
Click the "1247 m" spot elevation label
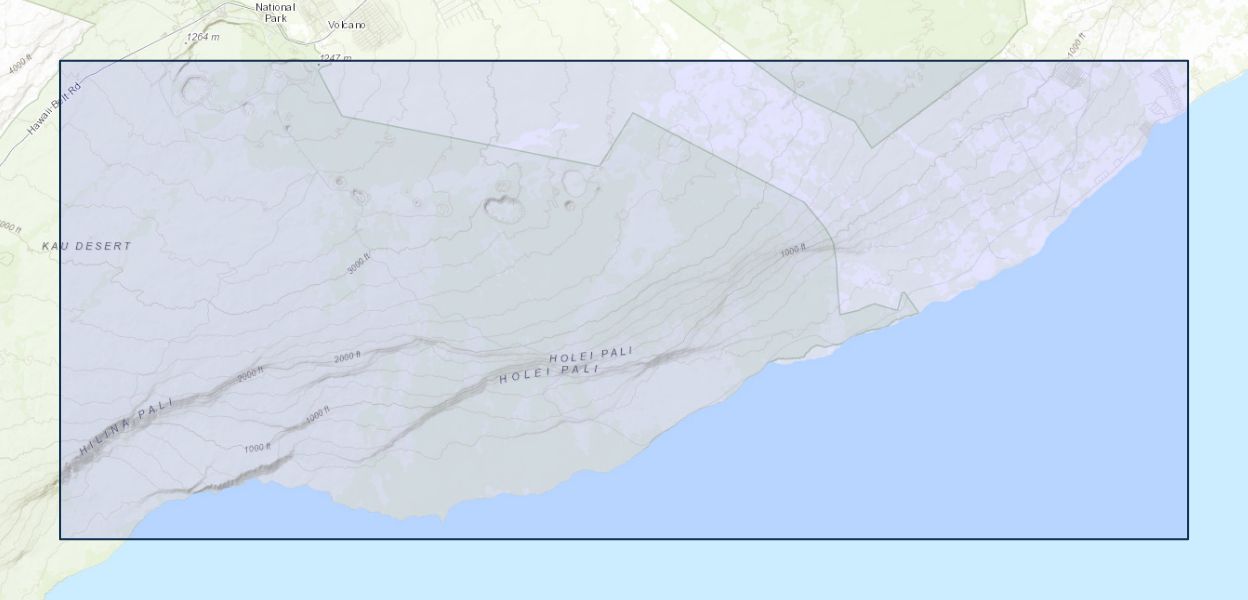335,59
